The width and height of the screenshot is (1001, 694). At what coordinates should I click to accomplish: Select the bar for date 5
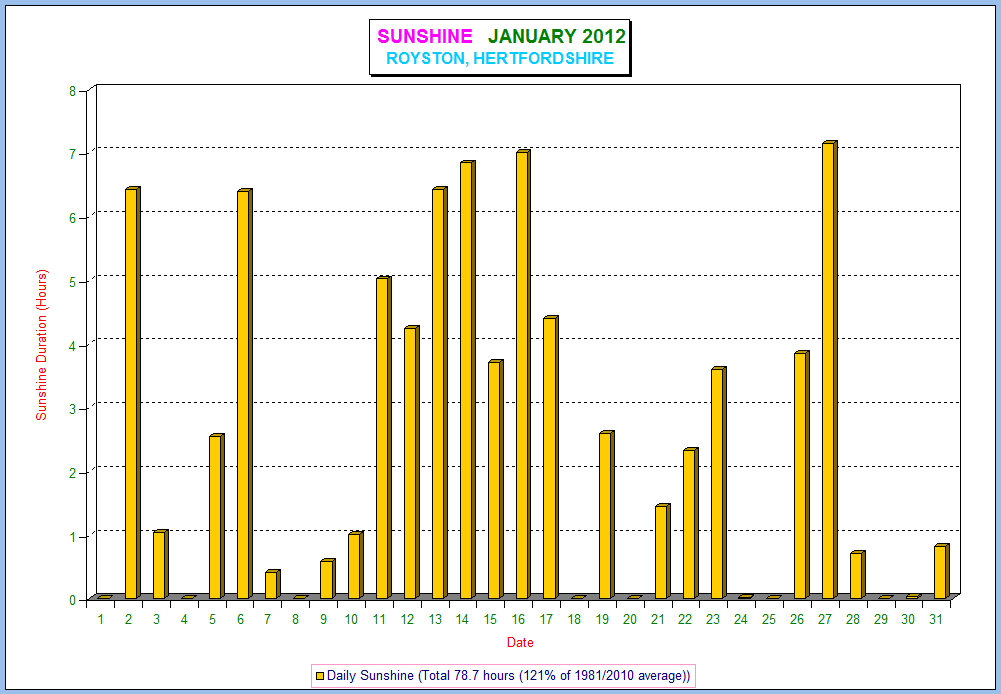[x=216, y=516]
